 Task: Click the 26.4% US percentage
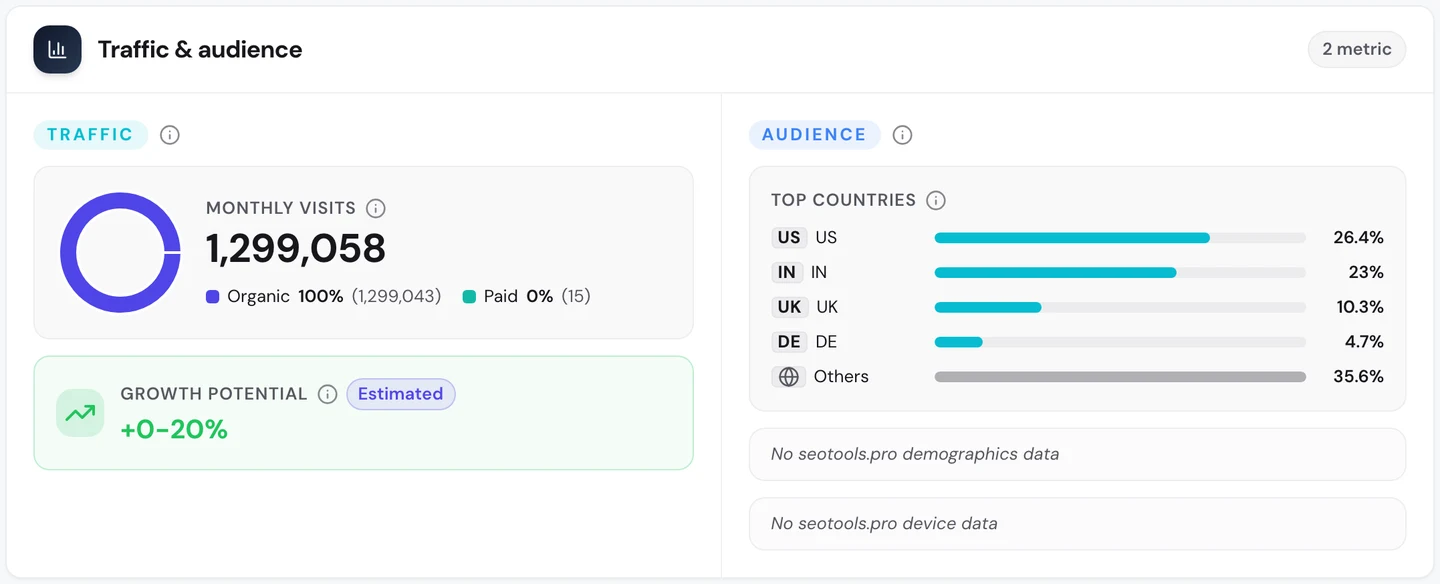pos(1358,238)
